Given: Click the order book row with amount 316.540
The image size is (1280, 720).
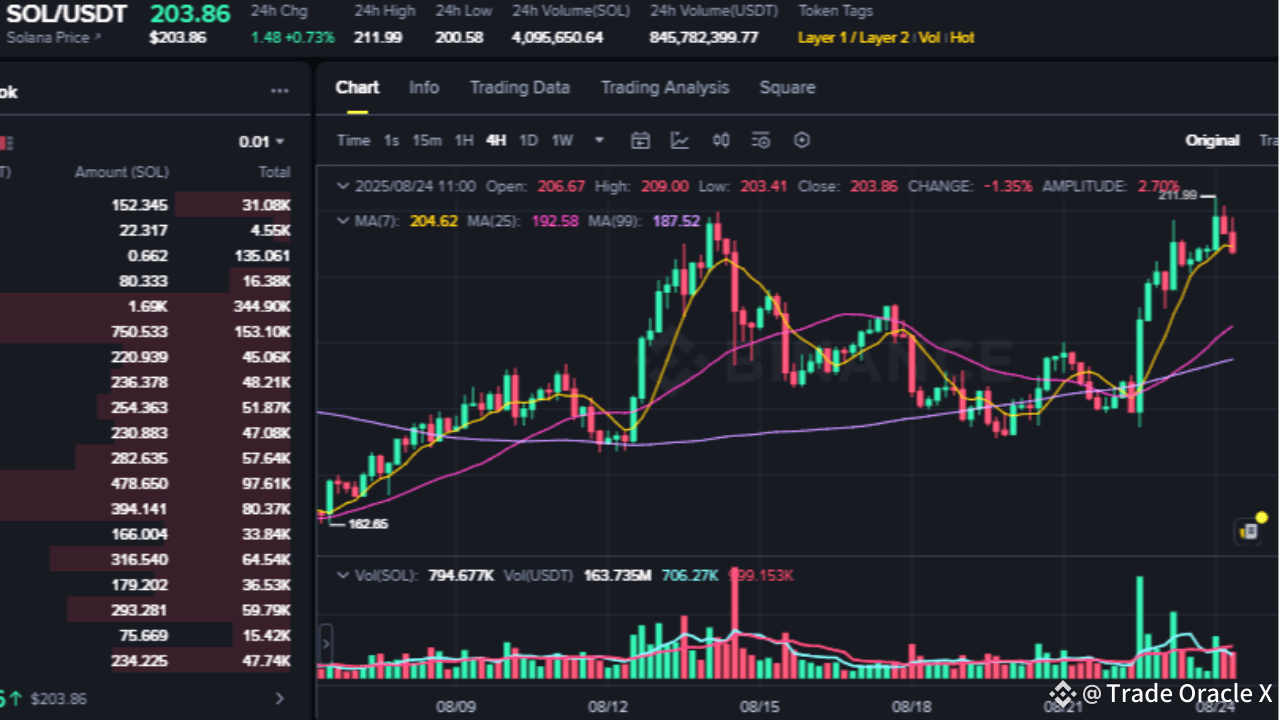Looking at the screenshot, I should [146, 560].
